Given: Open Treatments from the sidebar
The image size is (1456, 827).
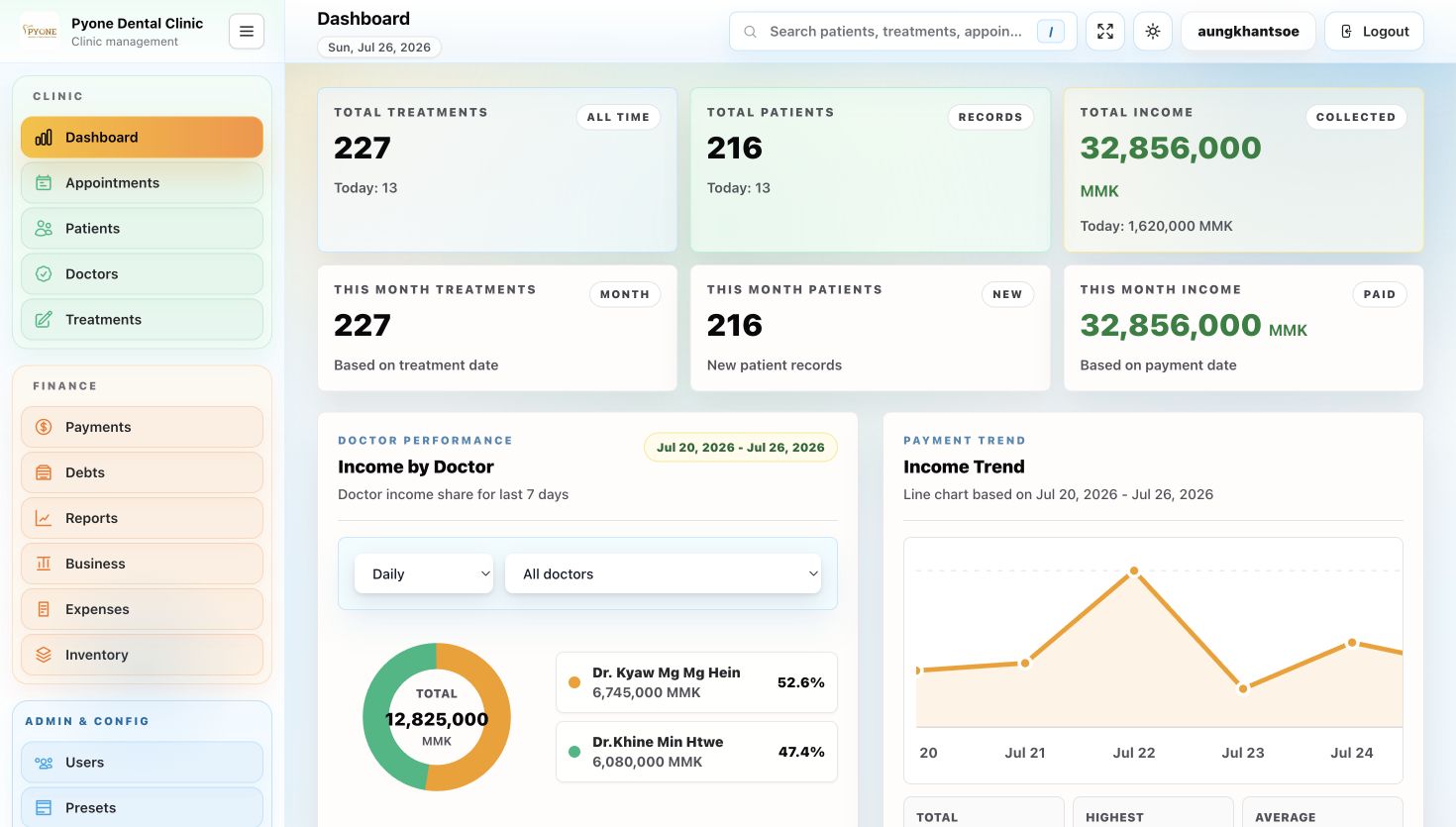Looking at the screenshot, I should [142, 320].
